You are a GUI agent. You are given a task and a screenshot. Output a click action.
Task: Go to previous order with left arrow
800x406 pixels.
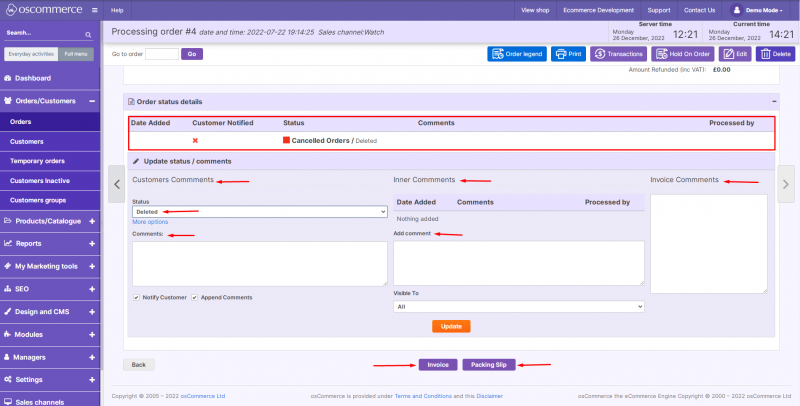click(x=115, y=183)
